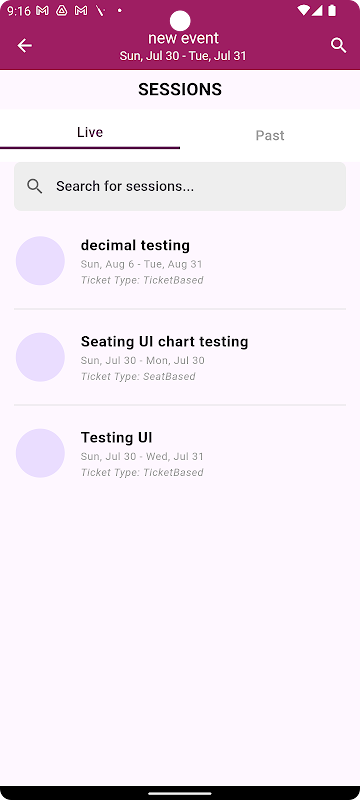Open Seating UI chart testing session
Viewport: 360px width, 800px height.
[x=180, y=357]
